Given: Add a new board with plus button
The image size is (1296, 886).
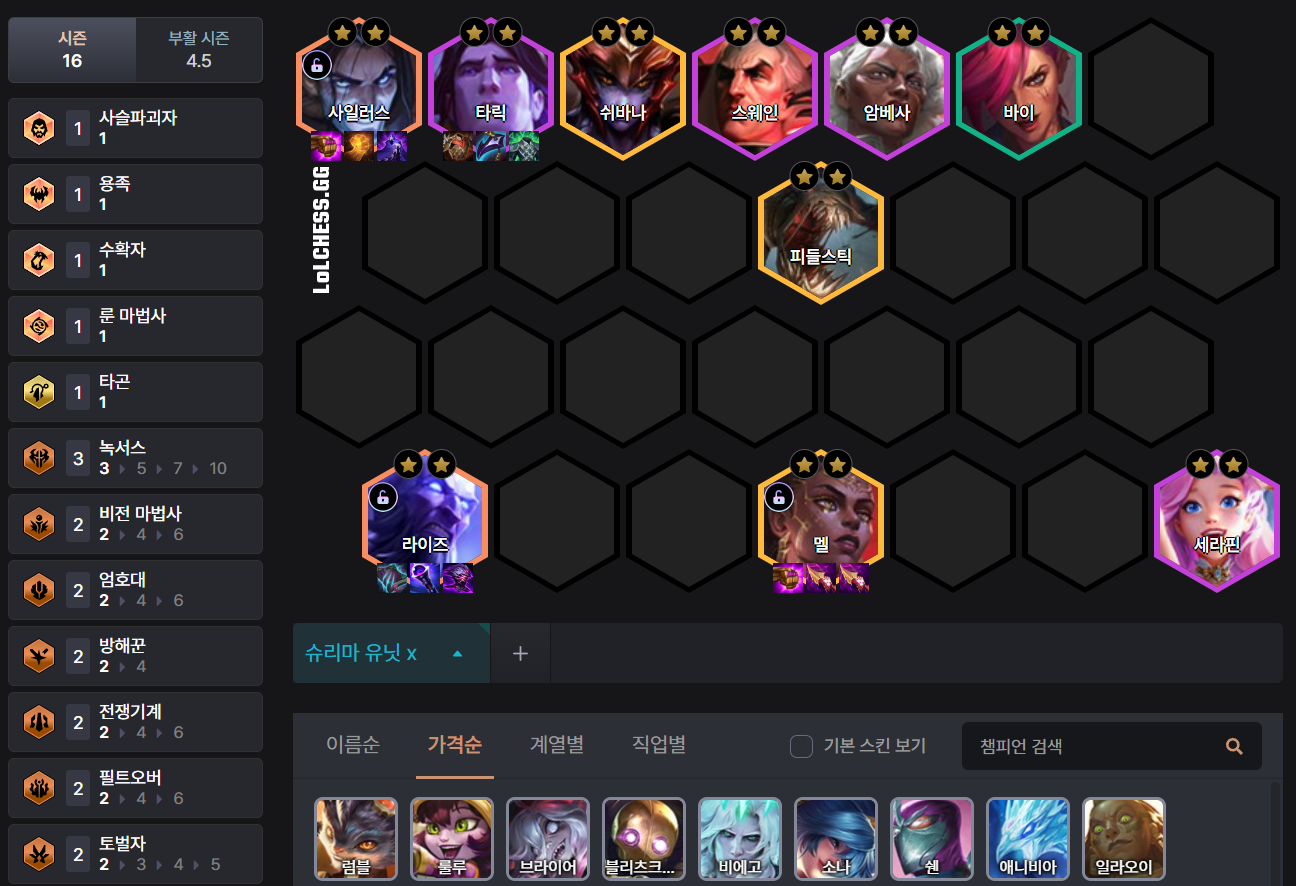Looking at the screenshot, I should (520, 654).
